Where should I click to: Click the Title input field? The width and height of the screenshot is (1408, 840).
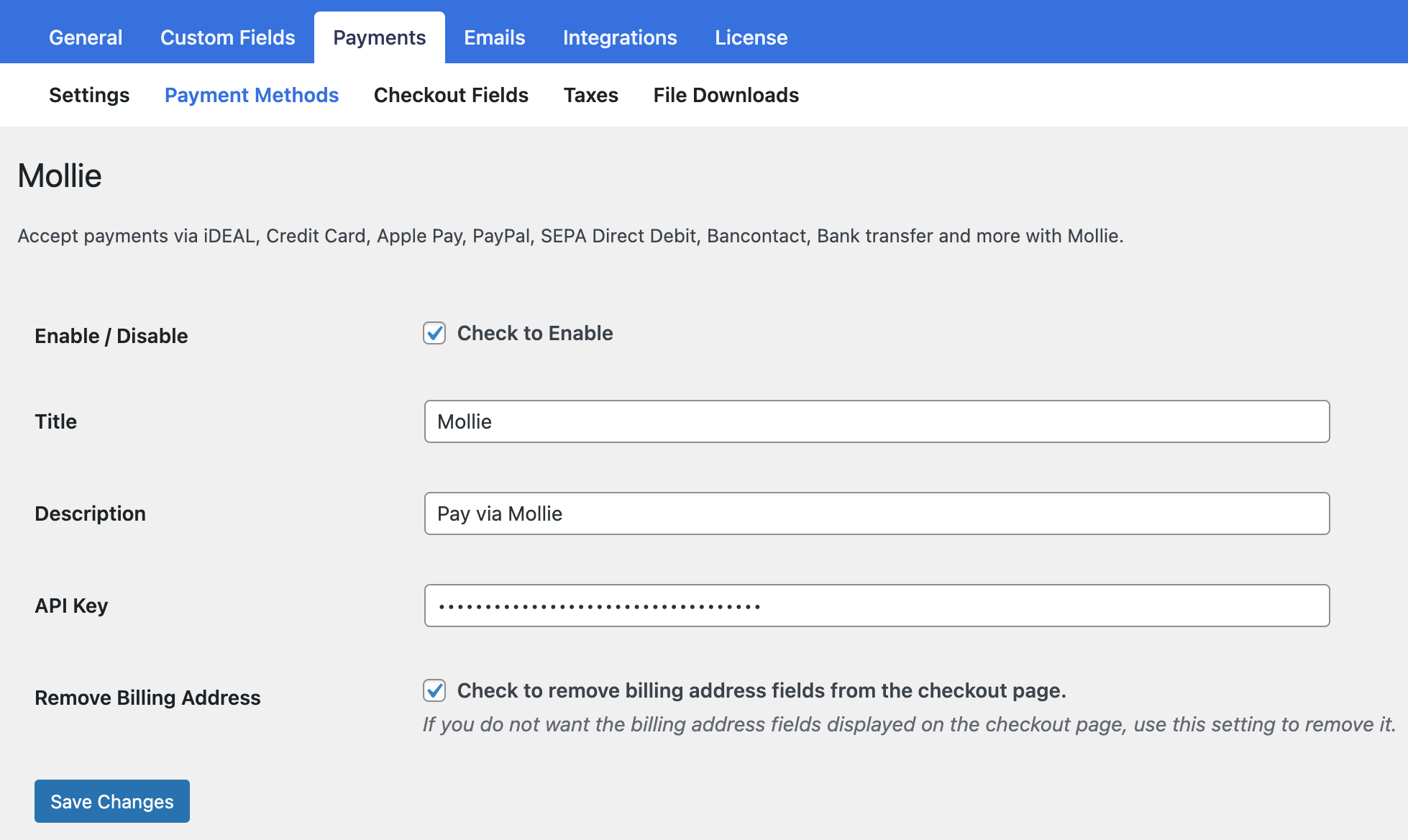pos(877,421)
